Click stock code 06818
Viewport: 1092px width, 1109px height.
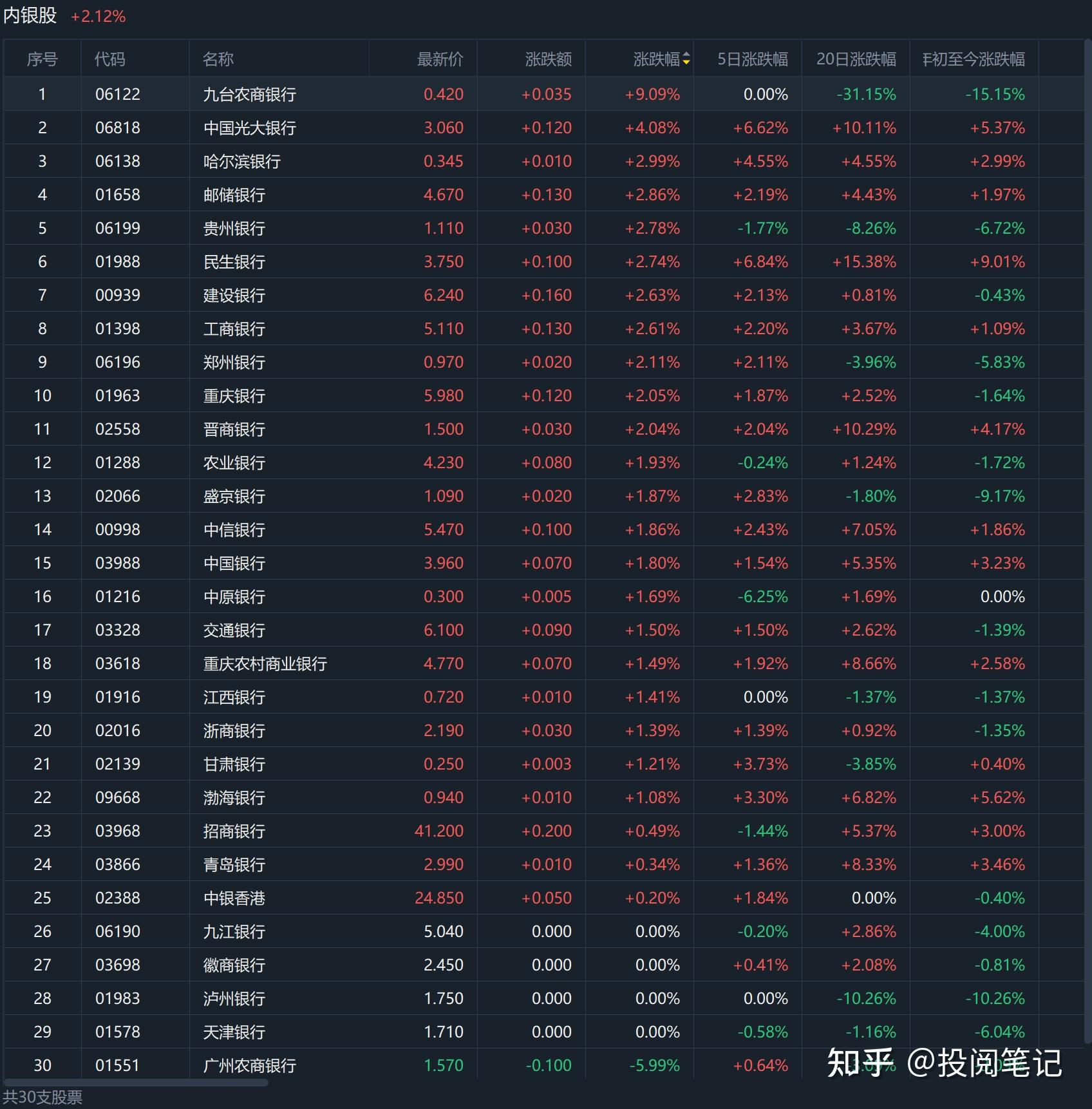(x=118, y=128)
